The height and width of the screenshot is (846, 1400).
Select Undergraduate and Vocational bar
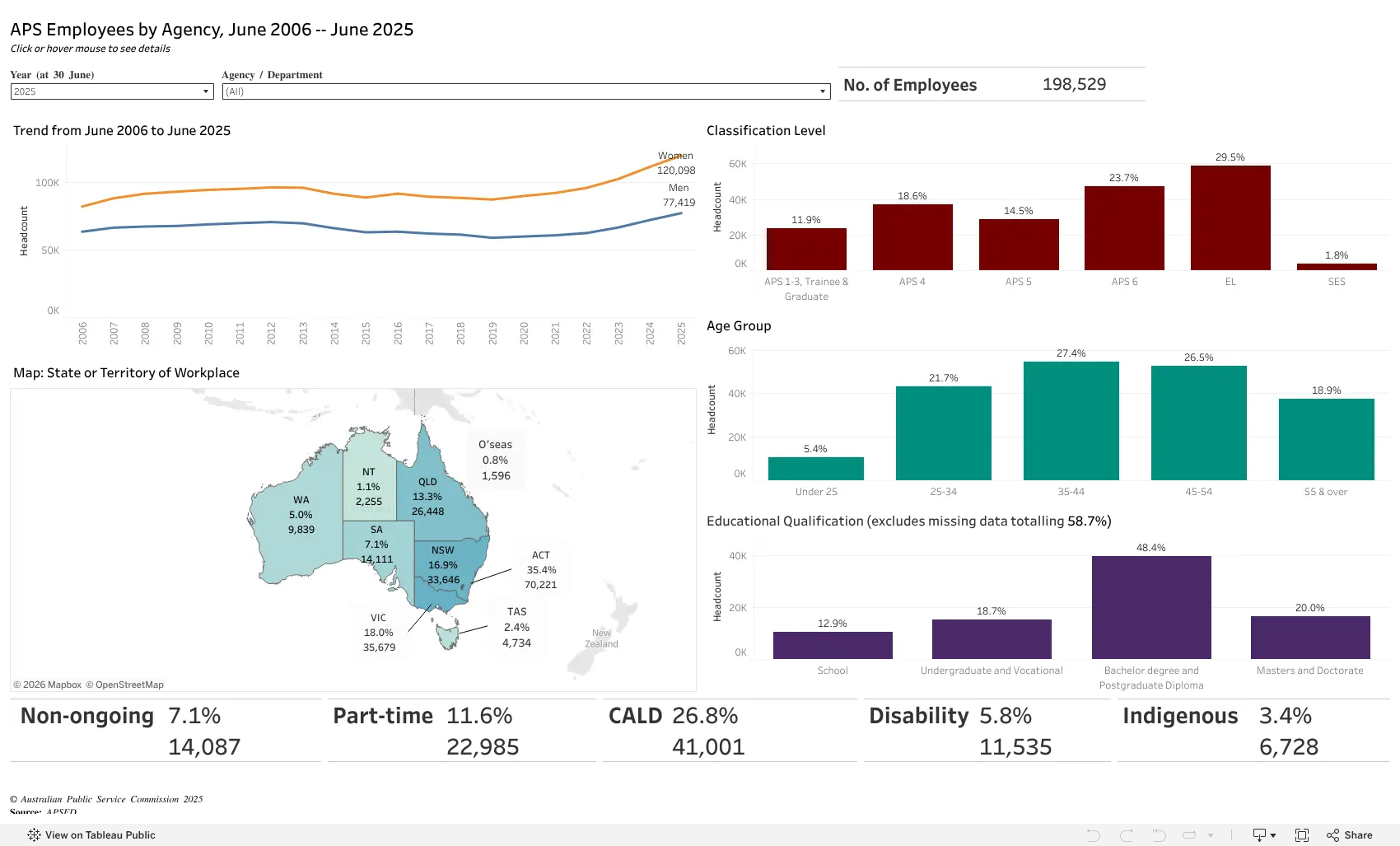pyautogui.click(x=992, y=639)
